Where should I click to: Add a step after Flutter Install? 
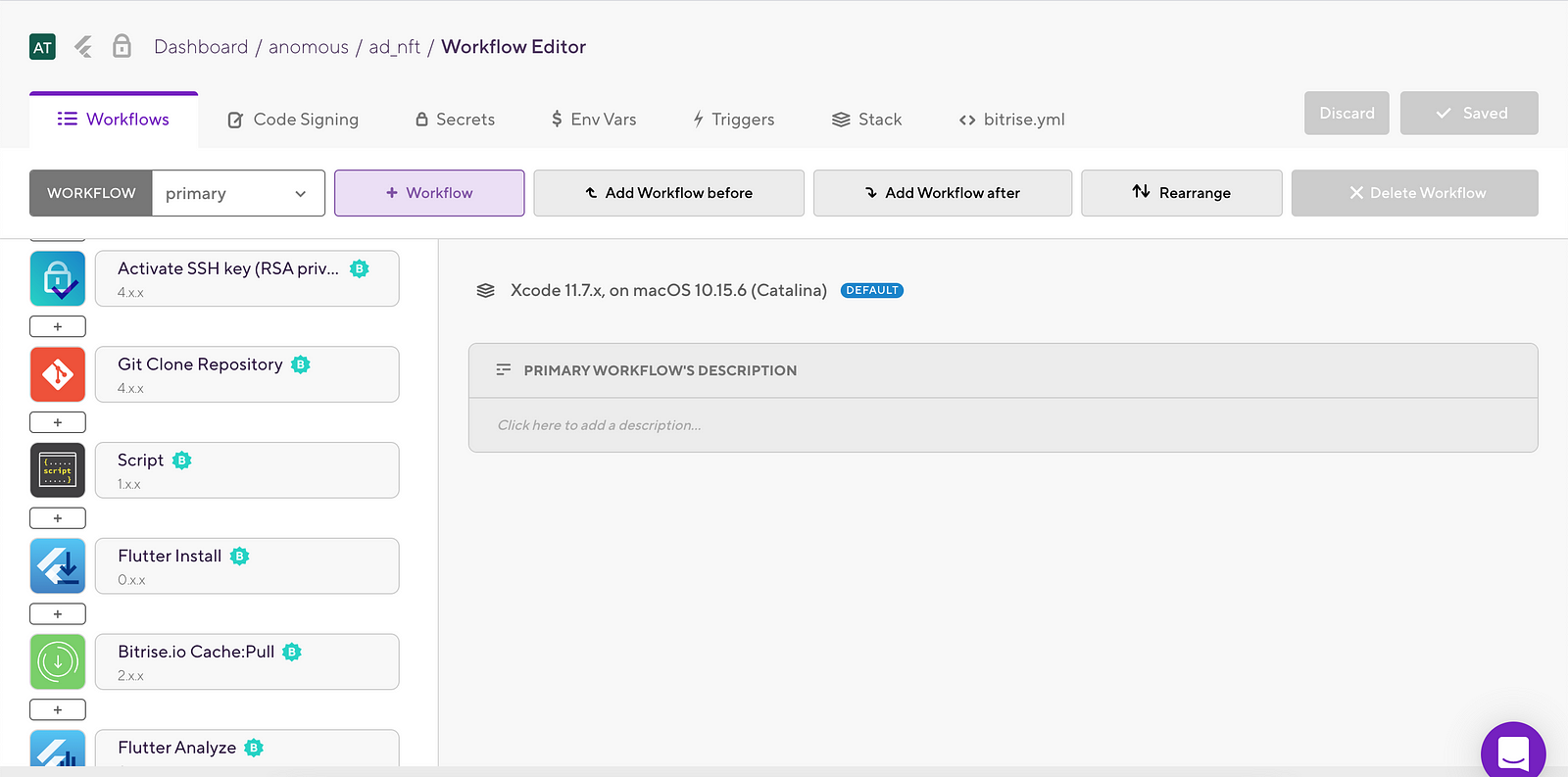coord(58,614)
